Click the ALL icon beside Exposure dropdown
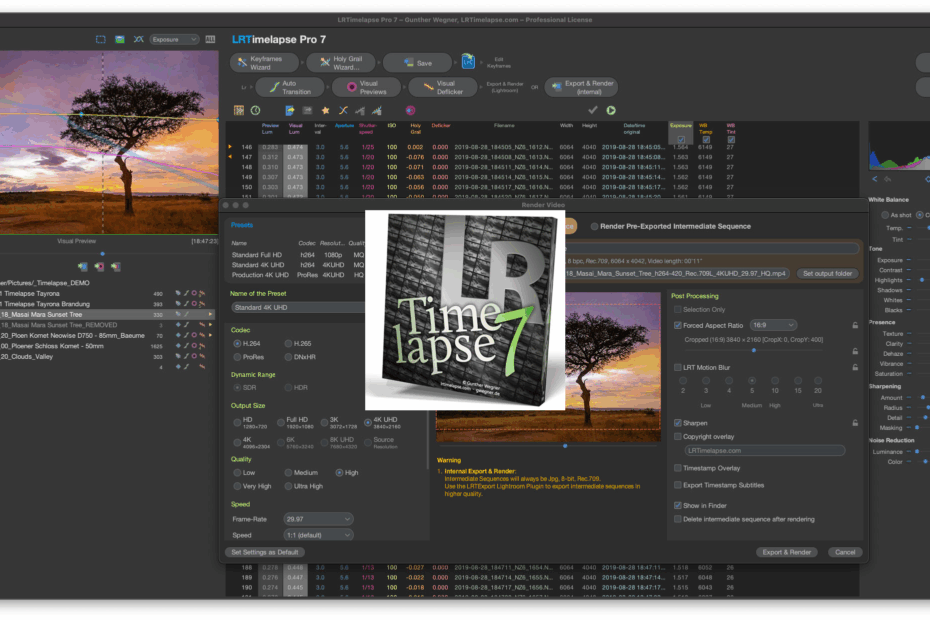Viewport: 930px width, 620px height. pos(210,39)
